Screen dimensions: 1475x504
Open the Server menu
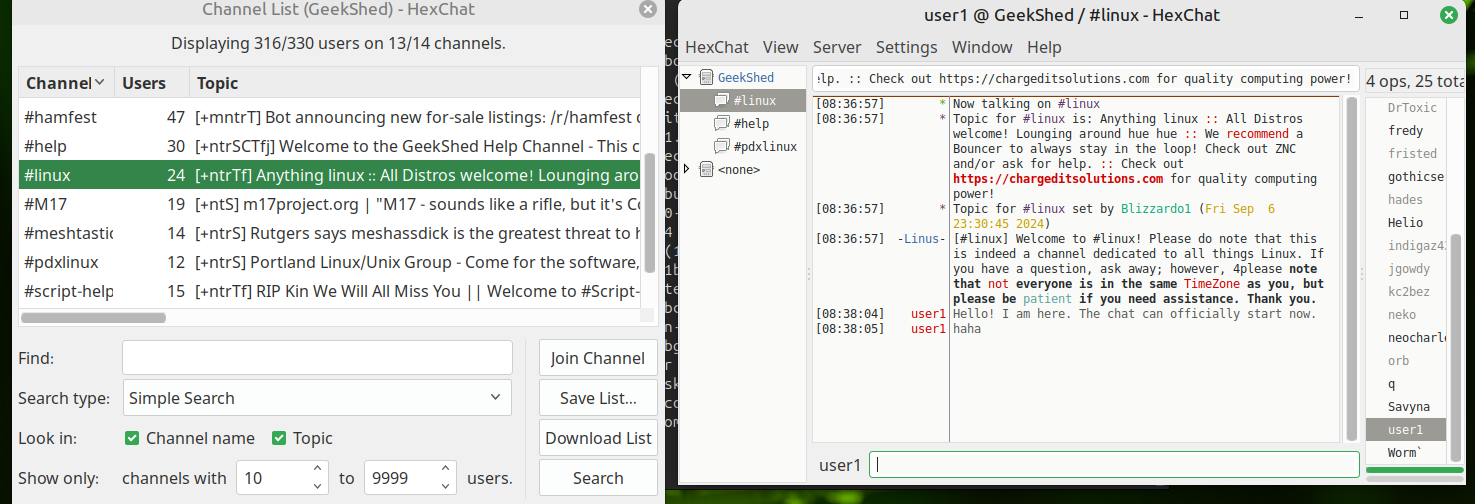coord(837,47)
